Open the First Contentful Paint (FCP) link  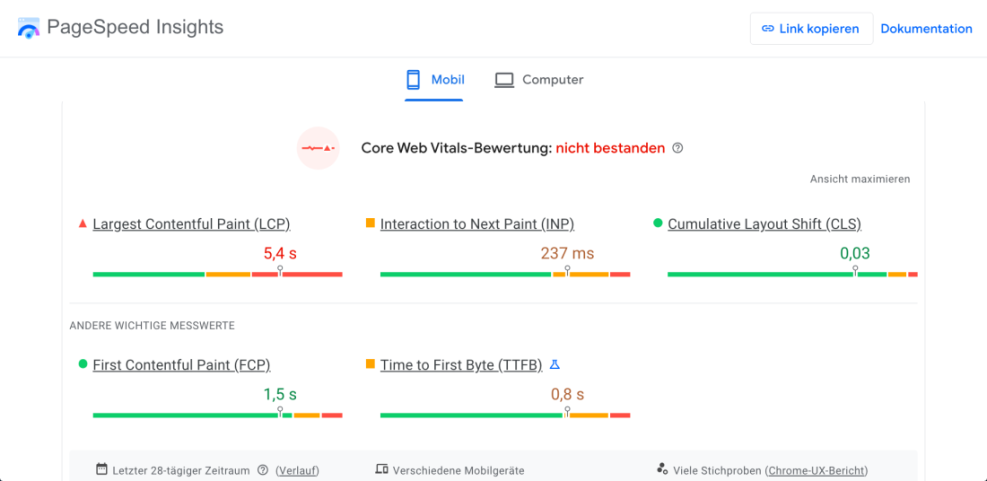point(181,365)
